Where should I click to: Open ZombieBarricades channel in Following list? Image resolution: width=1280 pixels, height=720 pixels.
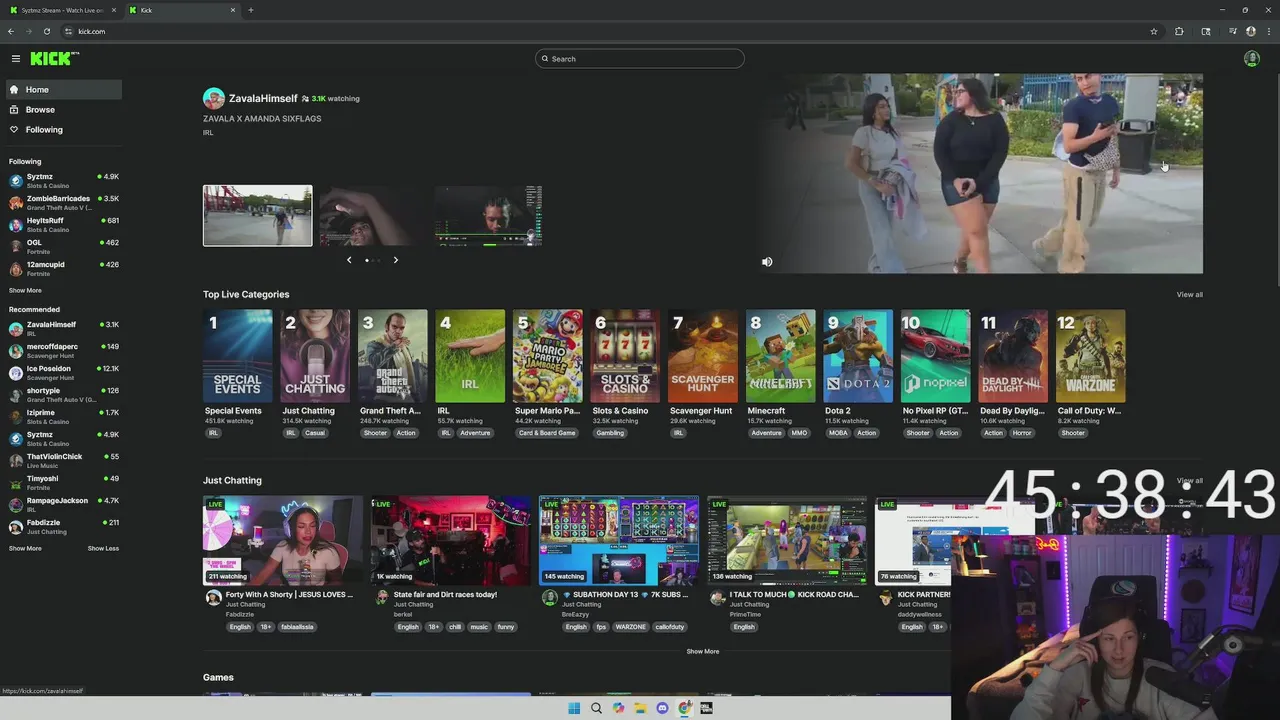64,203
